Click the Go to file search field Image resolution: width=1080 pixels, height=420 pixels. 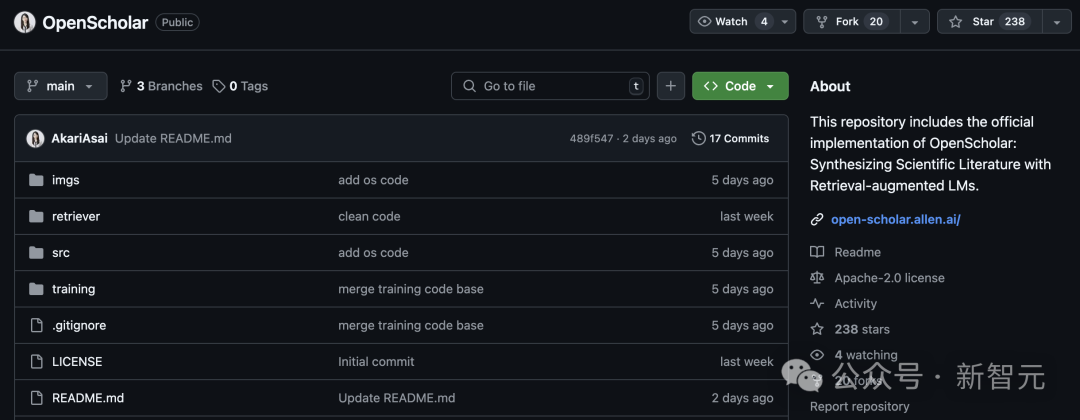coord(550,86)
